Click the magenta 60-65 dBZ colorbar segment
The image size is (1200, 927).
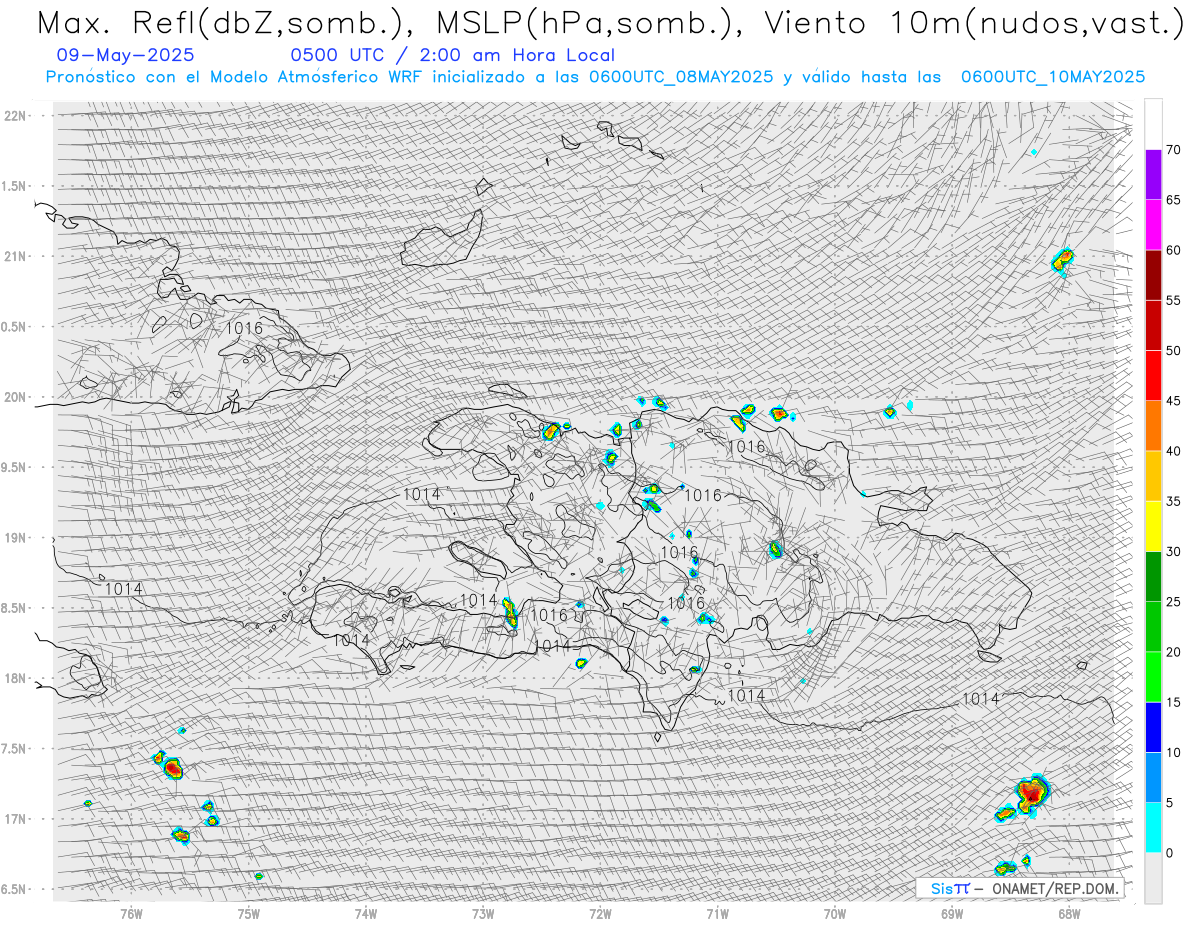[x=1153, y=225]
